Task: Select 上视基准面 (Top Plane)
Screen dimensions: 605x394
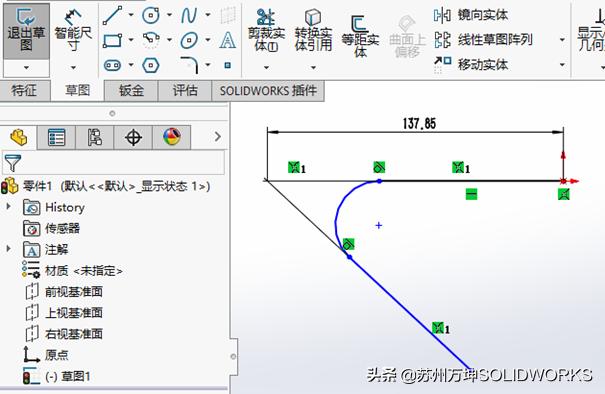Action: pos(64,313)
